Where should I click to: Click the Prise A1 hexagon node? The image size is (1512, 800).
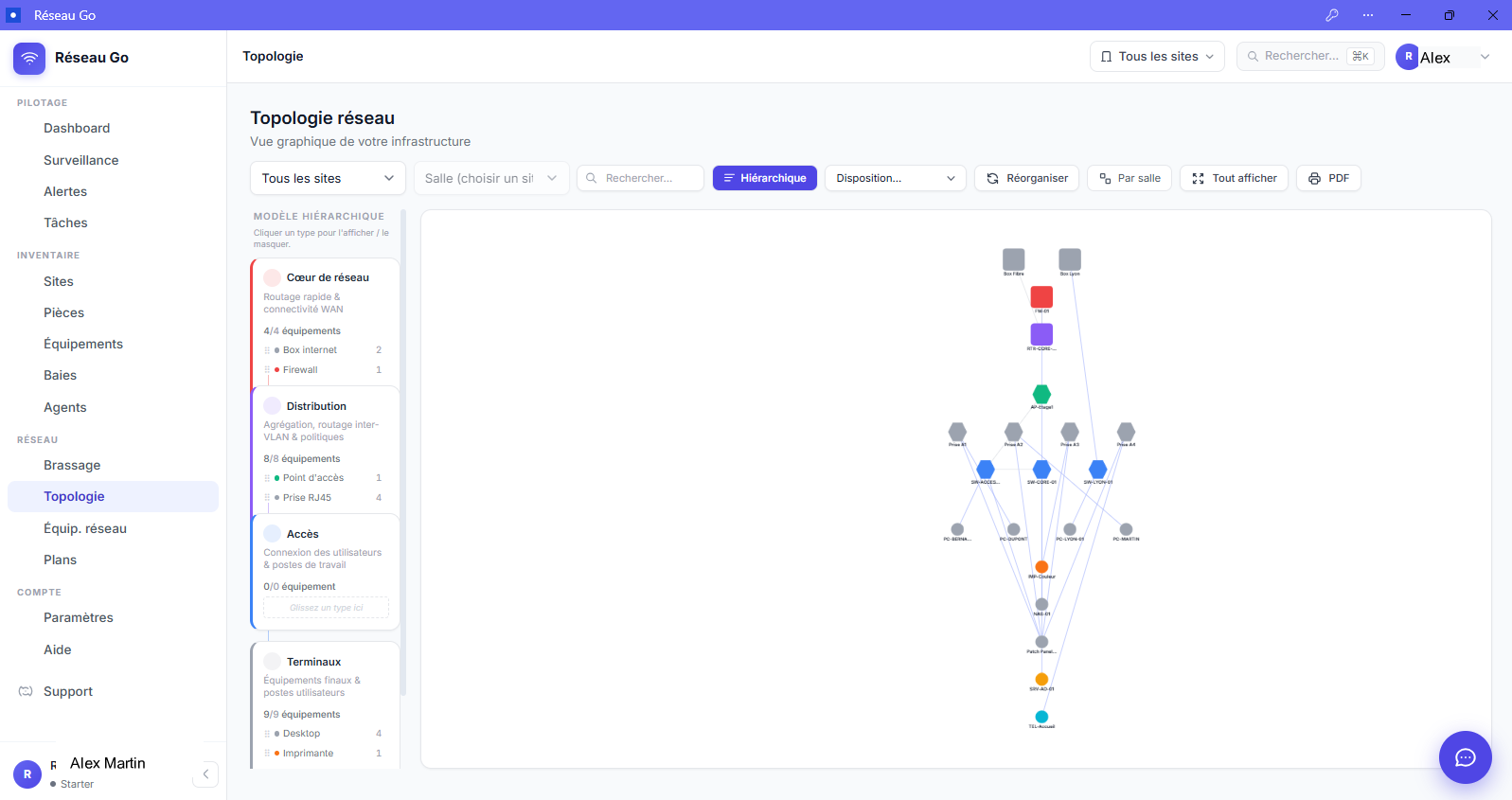click(957, 432)
